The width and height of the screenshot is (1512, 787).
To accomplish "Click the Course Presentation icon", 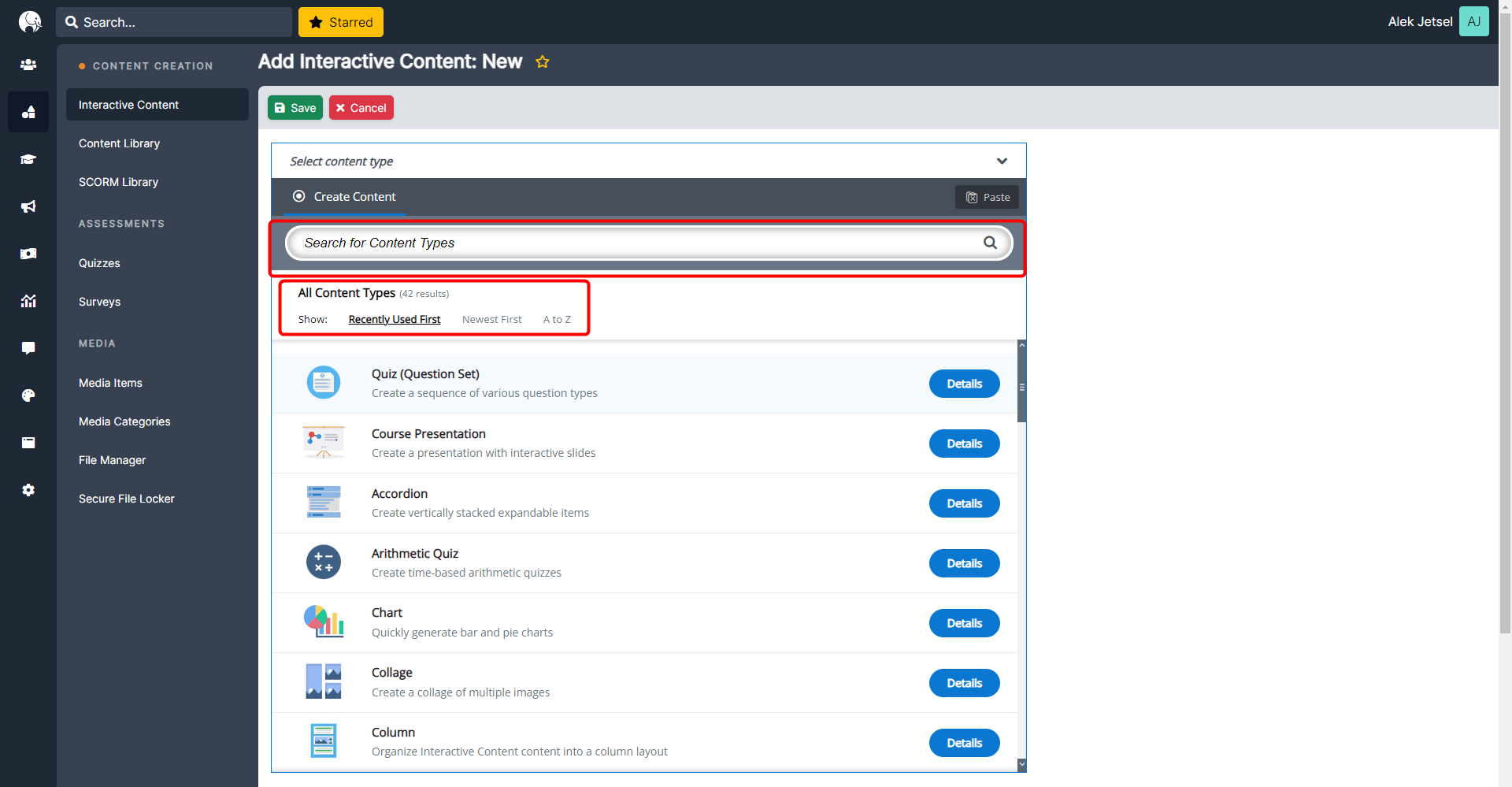I will point(324,443).
